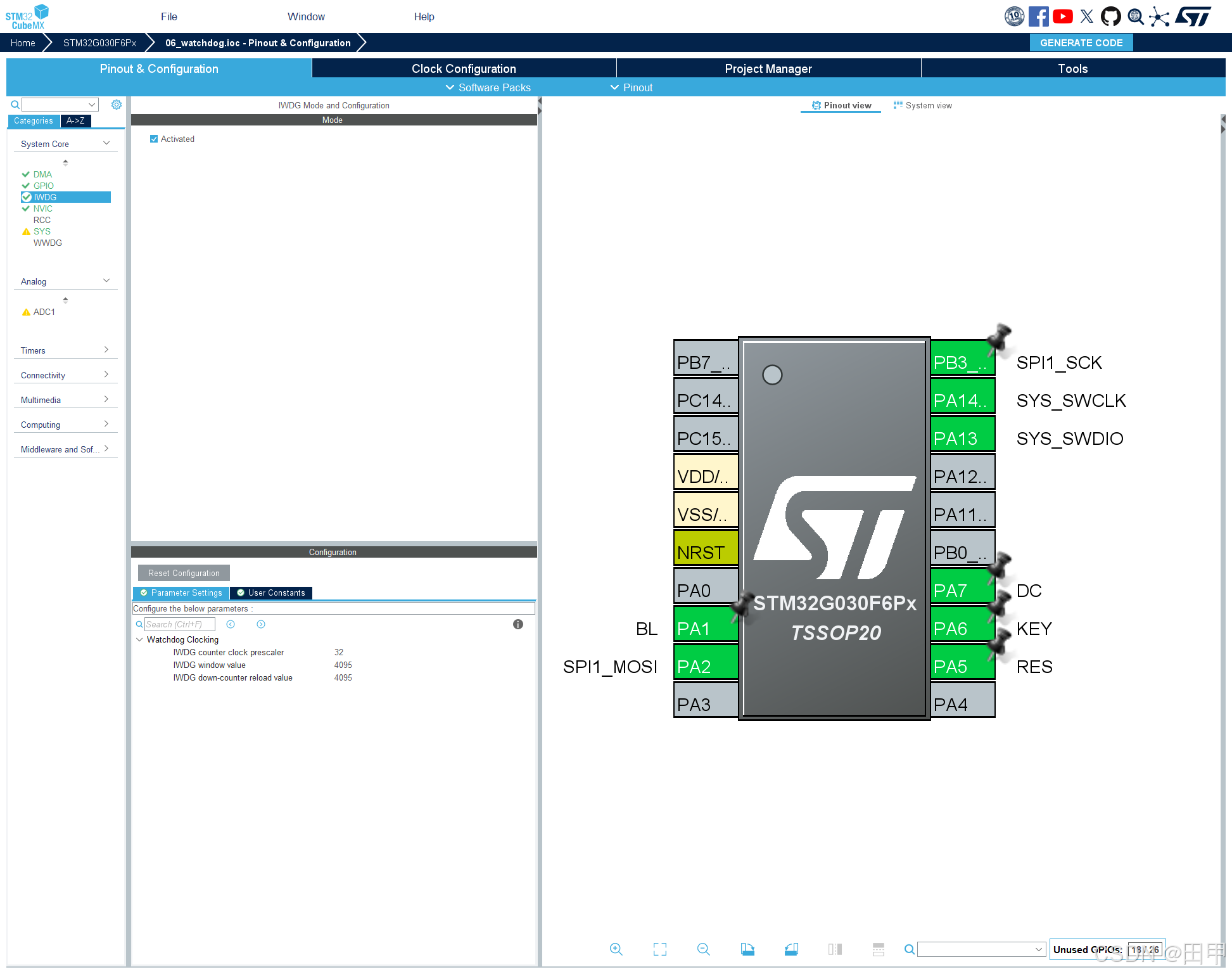Rotate the chip view counter-clockwise
Image resolution: width=1232 pixels, height=974 pixels.
[791, 949]
